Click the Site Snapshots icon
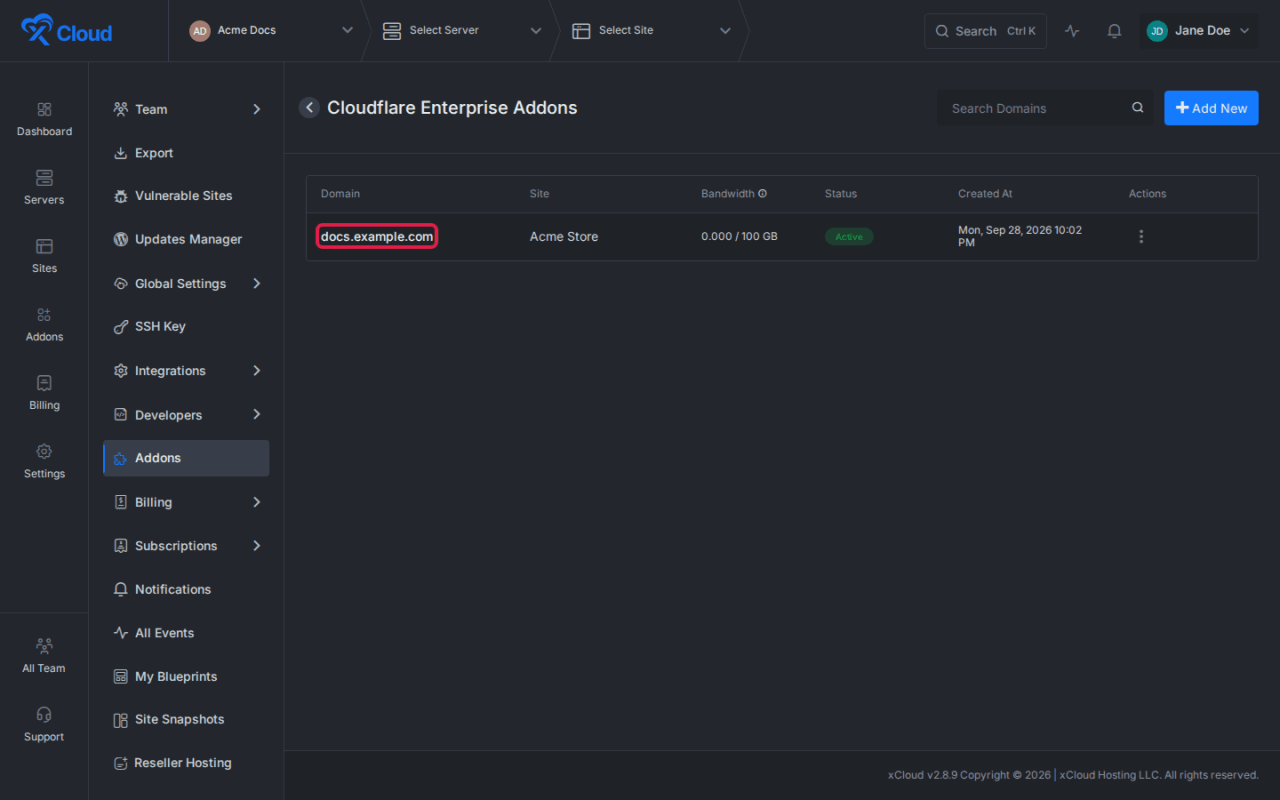The height and width of the screenshot is (800, 1280). (x=121, y=720)
